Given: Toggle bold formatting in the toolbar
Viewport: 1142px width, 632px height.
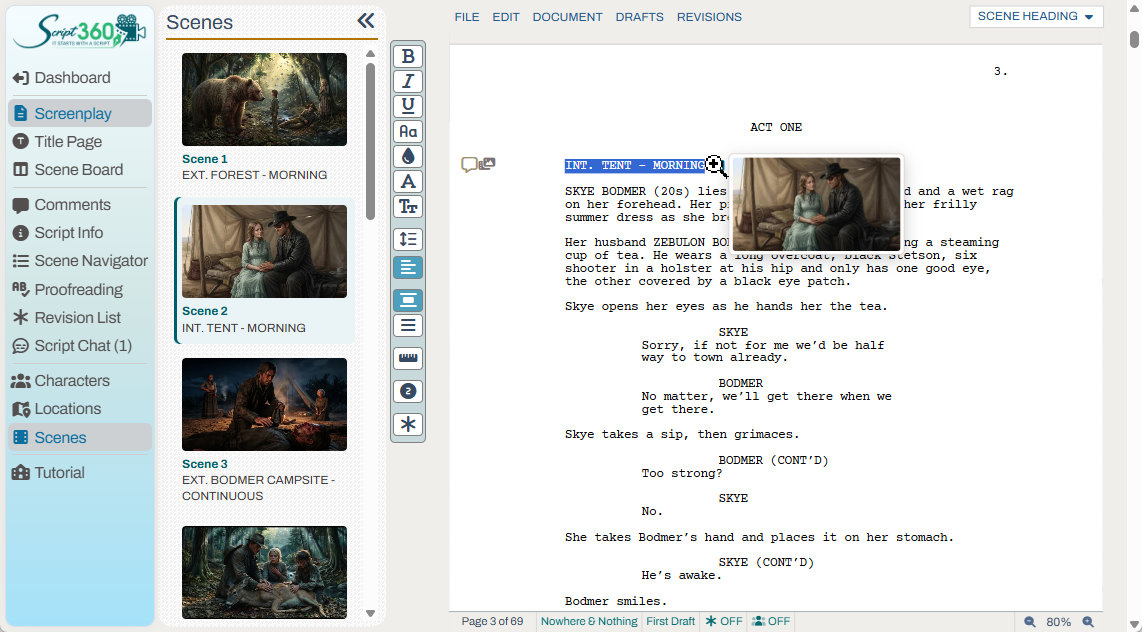Looking at the screenshot, I should pyautogui.click(x=408, y=56).
